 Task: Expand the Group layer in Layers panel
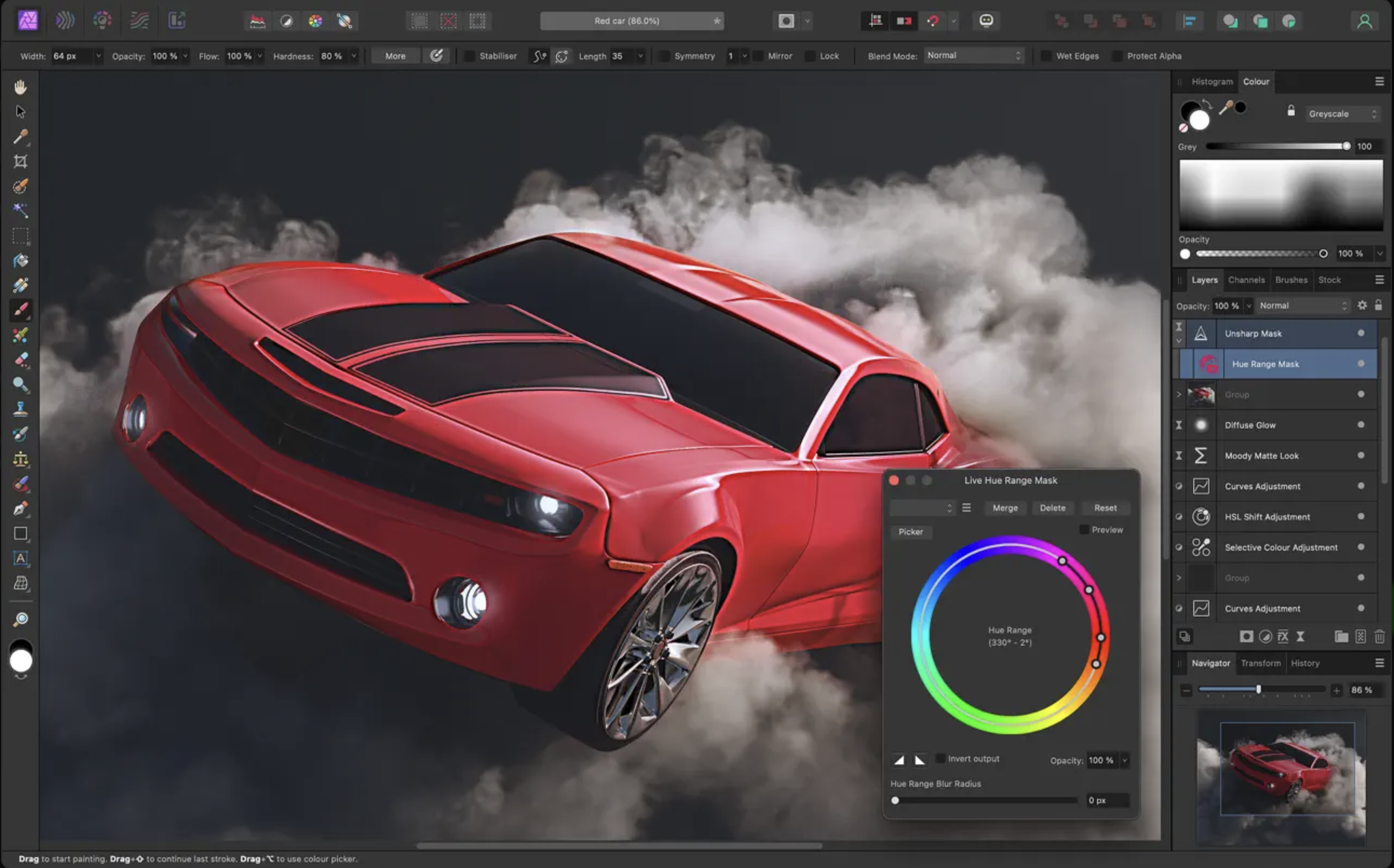click(1181, 394)
